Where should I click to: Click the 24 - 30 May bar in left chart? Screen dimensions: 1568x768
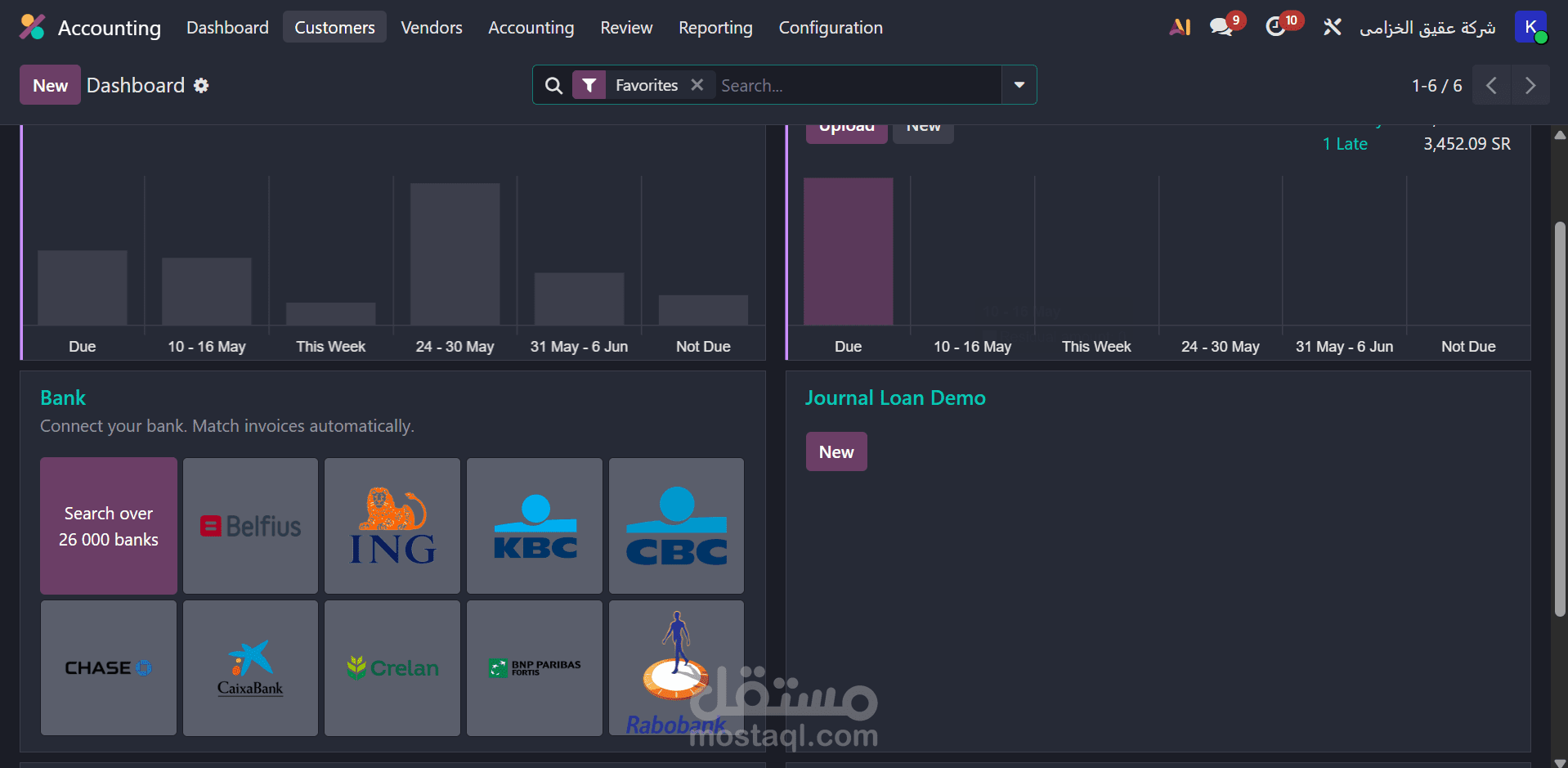pyautogui.click(x=455, y=254)
